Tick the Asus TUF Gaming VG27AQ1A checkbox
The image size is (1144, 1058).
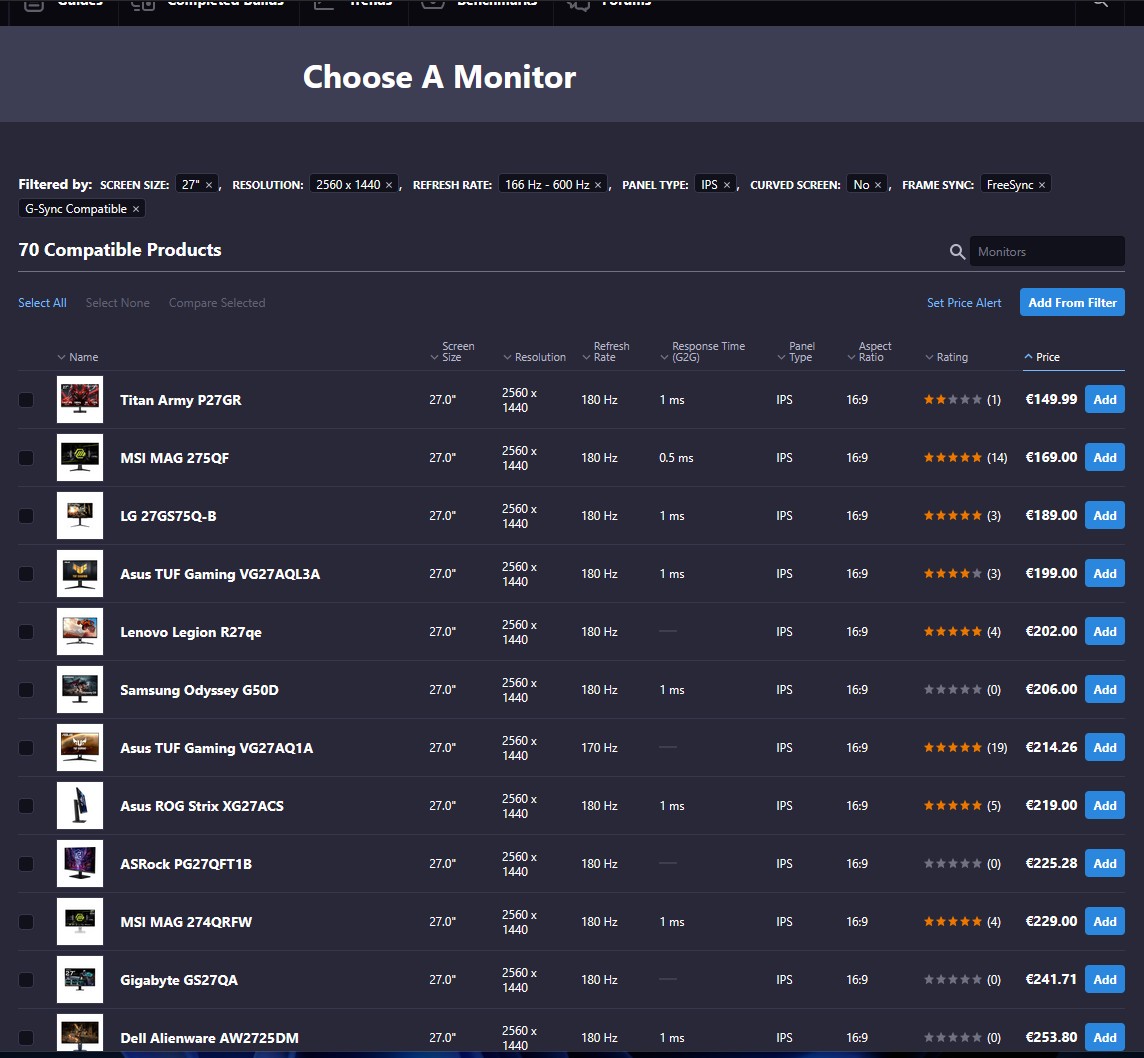(x=26, y=748)
